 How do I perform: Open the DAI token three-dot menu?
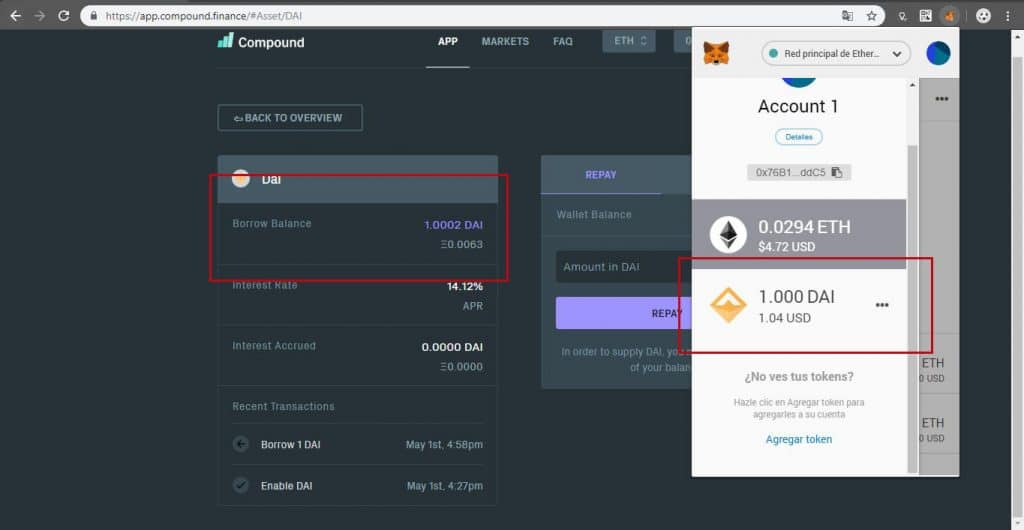tap(882, 305)
